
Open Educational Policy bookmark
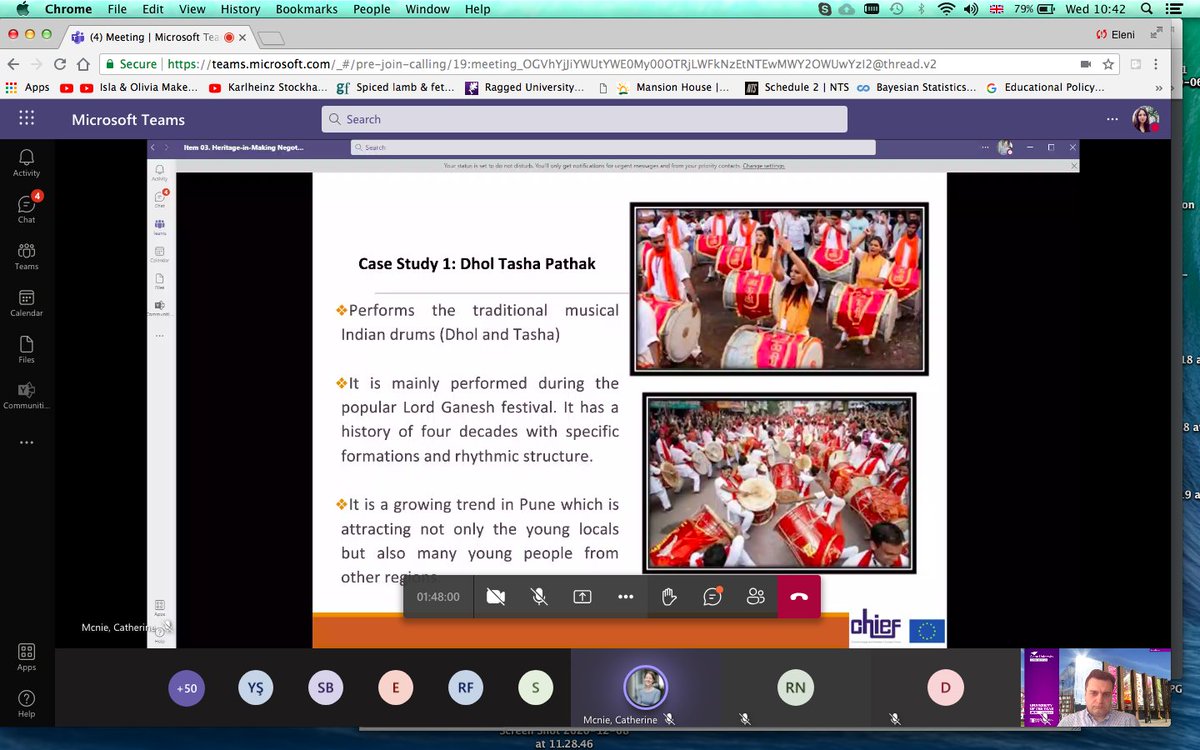[1045, 87]
